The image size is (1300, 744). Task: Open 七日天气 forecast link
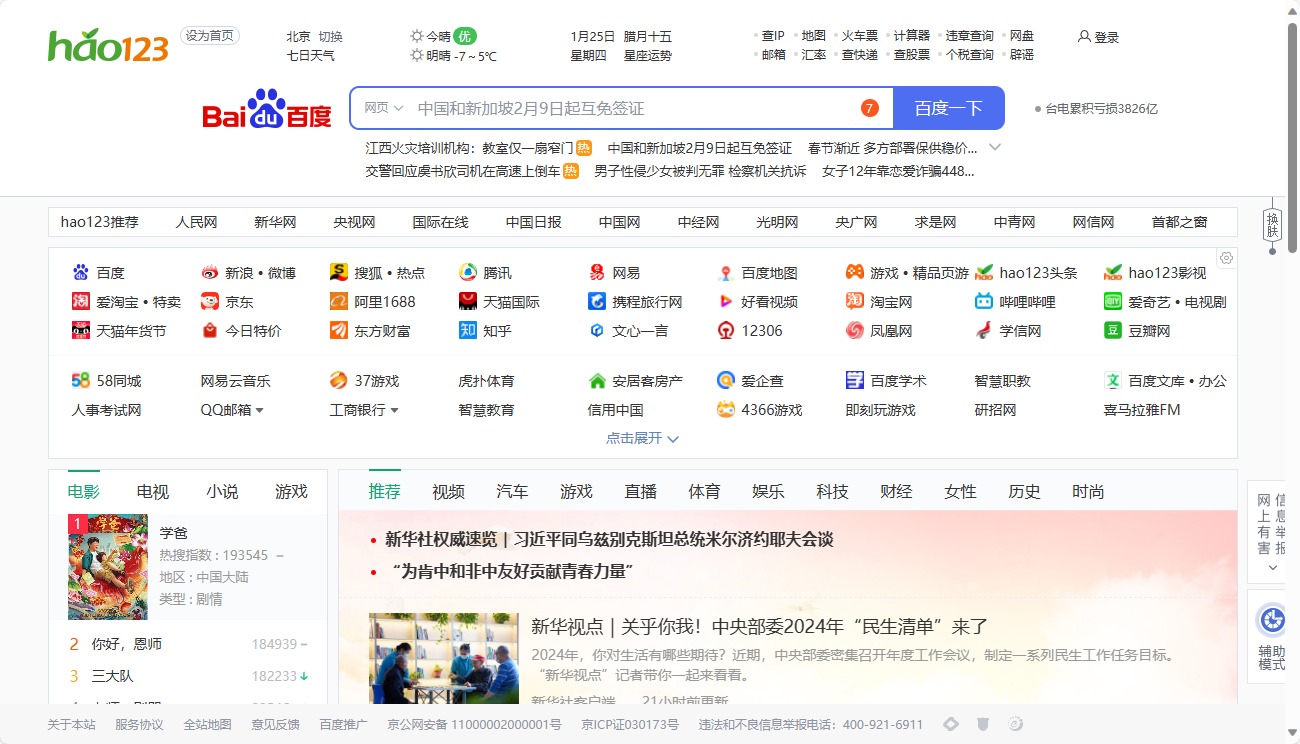[311, 55]
